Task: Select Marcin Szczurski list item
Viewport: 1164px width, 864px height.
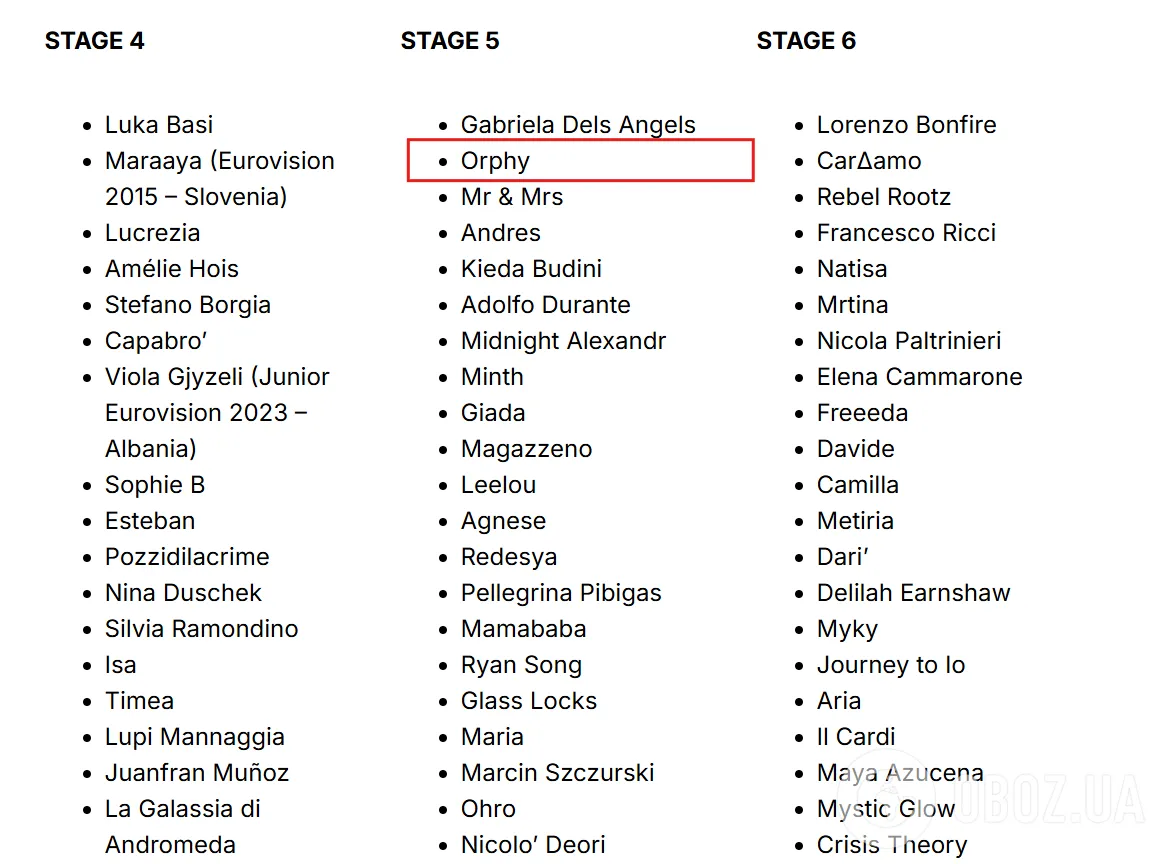Action: pos(557,773)
